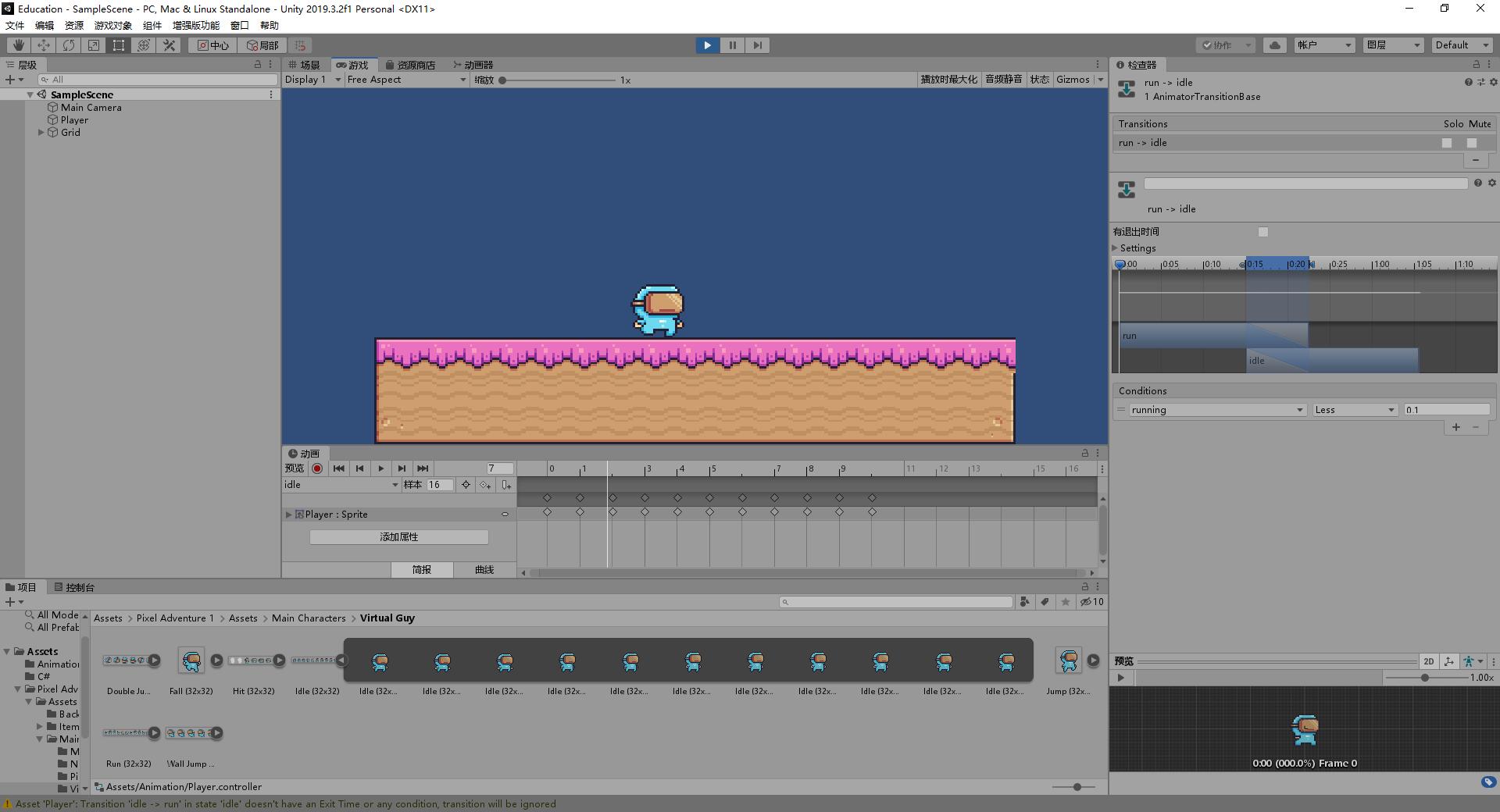Open the Default layout dropdown

point(1462,45)
